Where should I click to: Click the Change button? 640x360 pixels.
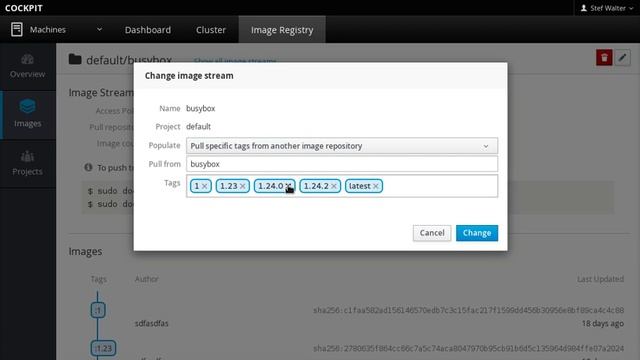point(477,233)
